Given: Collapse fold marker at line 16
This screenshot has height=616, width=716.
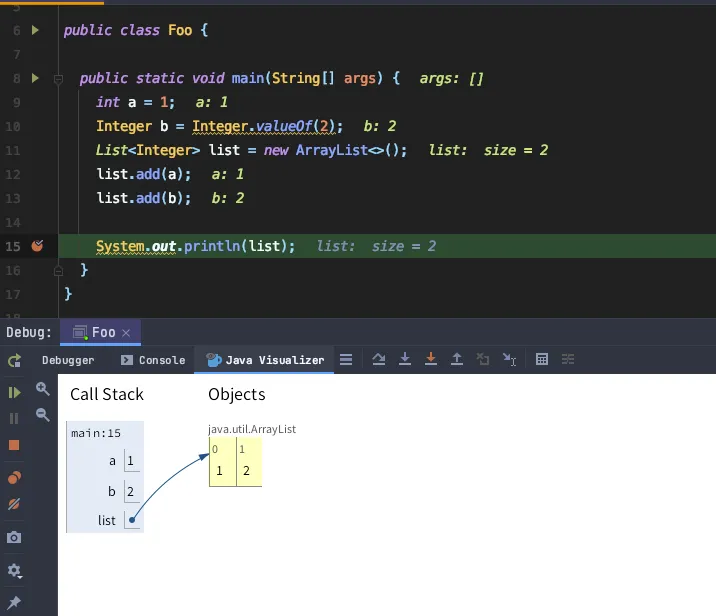Looking at the screenshot, I should click(x=58, y=271).
